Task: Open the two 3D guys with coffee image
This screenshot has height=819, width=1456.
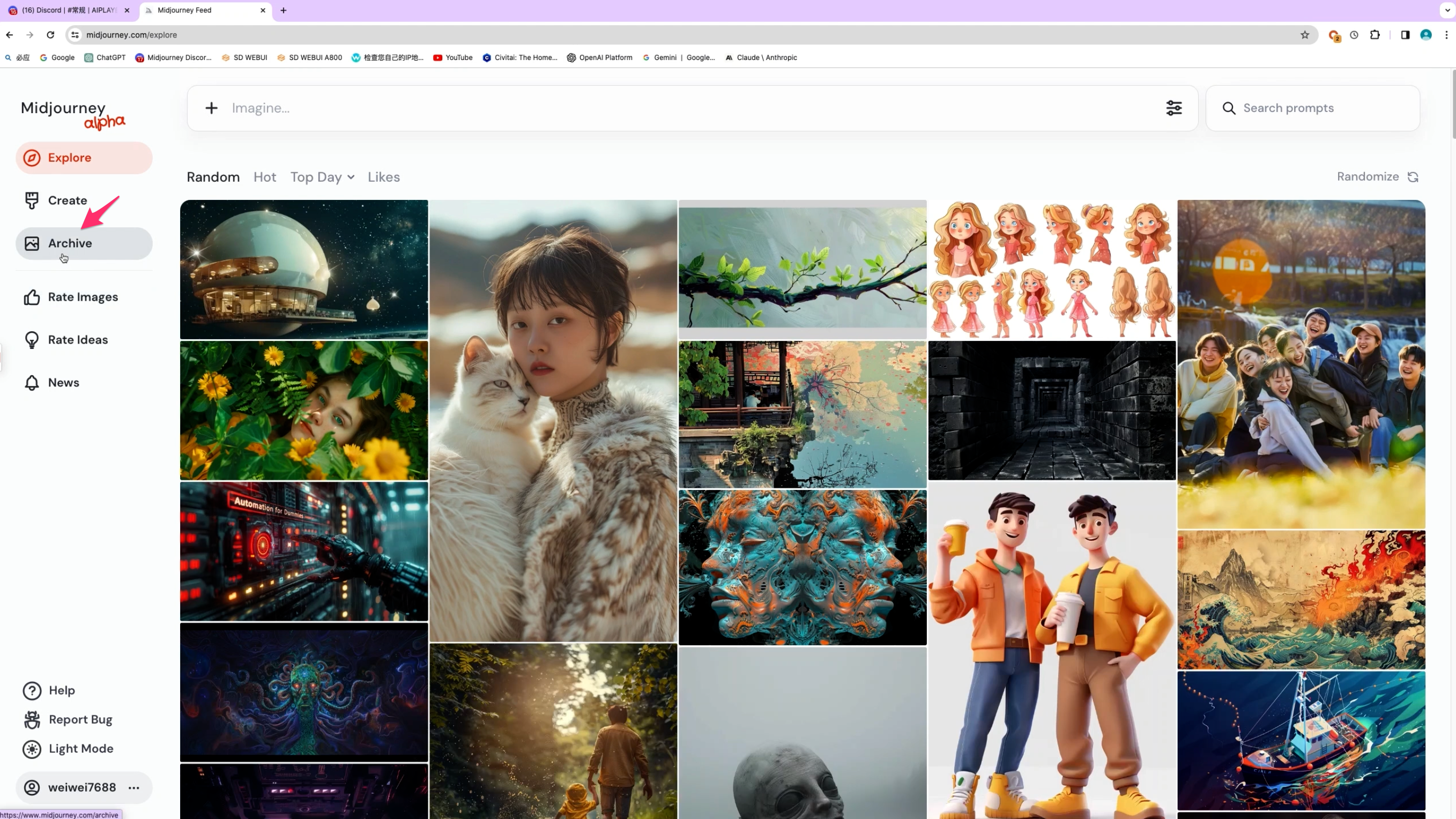Action: [x=1052, y=651]
